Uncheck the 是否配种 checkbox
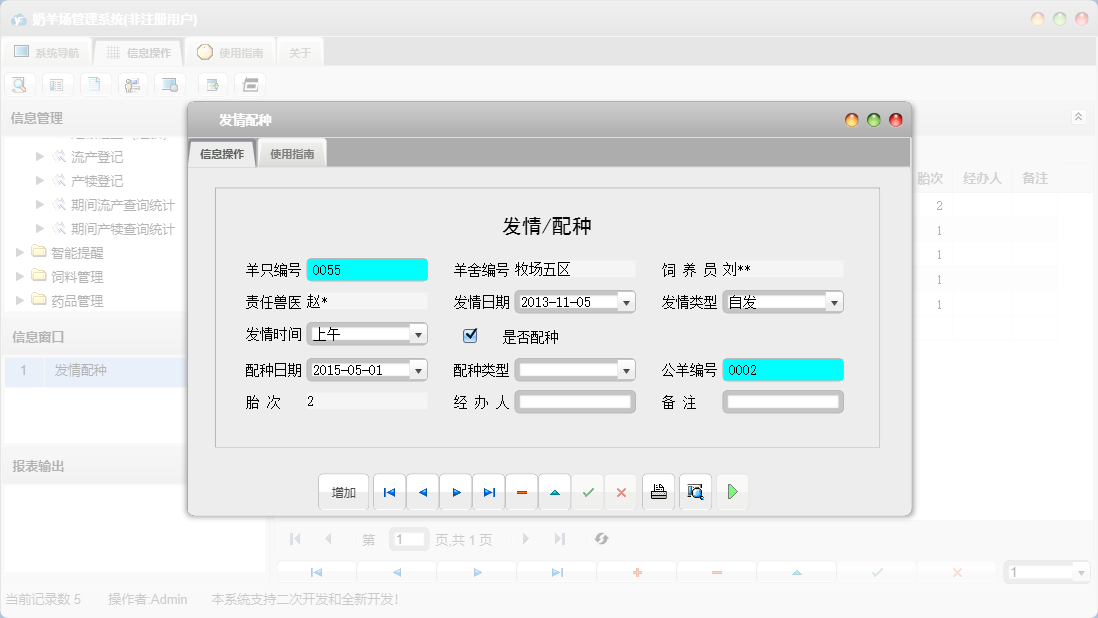This screenshot has height=618, width=1098. pyautogui.click(x=470, y=336)
